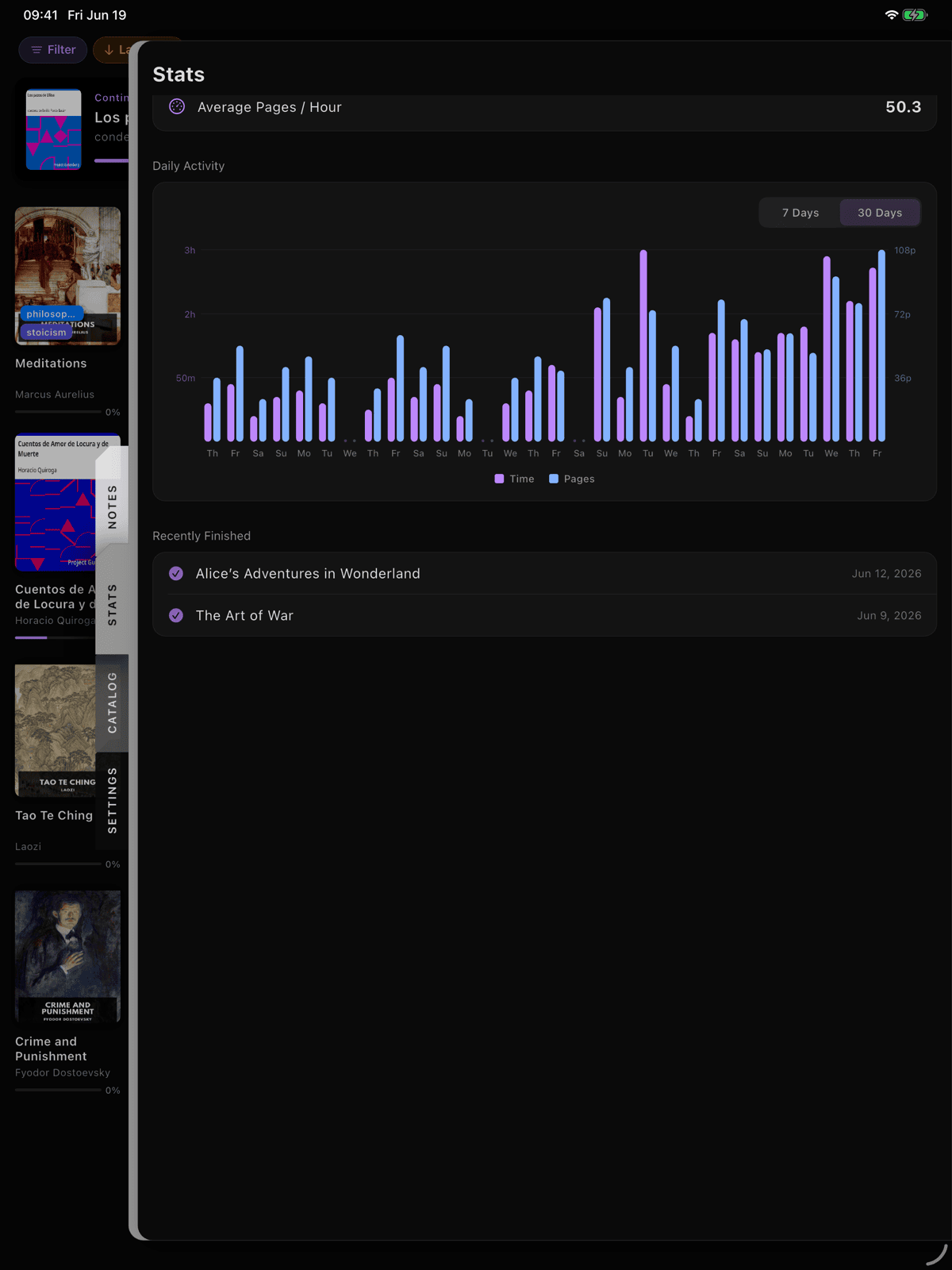Viewport: 952px width, 1270px height.
Task: Open the Filter button
Action: [52, 50]
